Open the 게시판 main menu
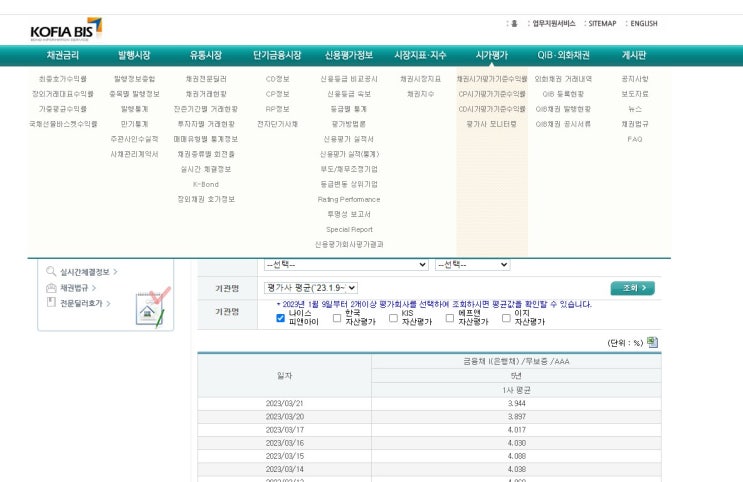The height and width of the screenshot is (482, 743). click(x=634, y=55)
